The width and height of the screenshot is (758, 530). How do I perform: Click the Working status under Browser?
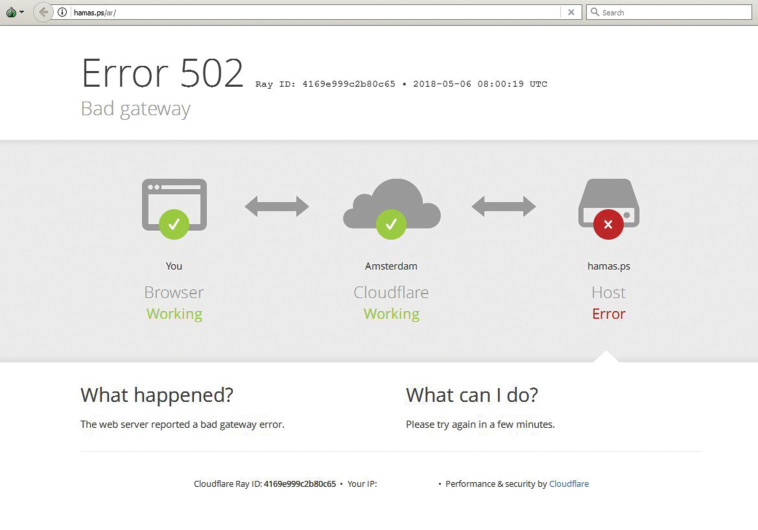pyautogui.click(x=174, y=314)
